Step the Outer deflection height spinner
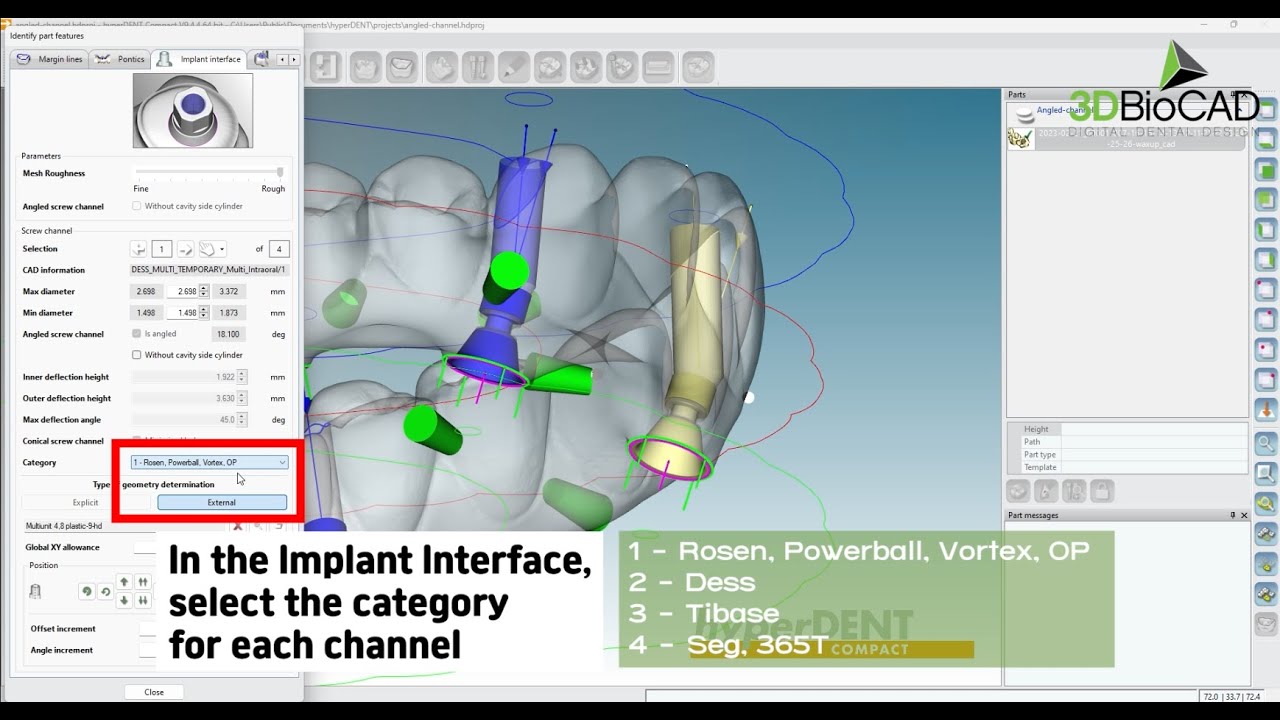 click(242, 398)
